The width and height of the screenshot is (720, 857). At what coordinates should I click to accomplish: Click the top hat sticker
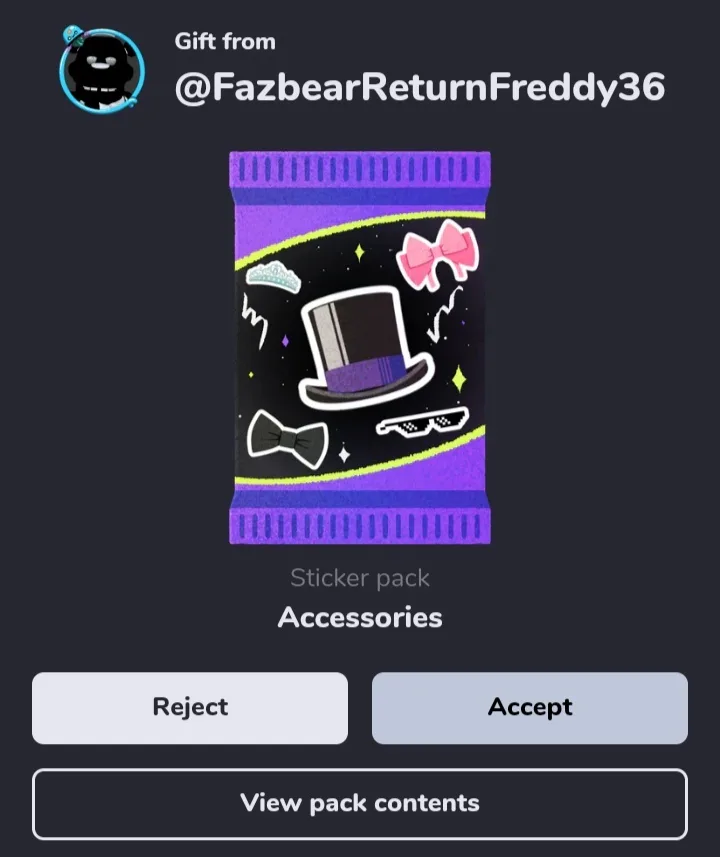tap(365, 348)
